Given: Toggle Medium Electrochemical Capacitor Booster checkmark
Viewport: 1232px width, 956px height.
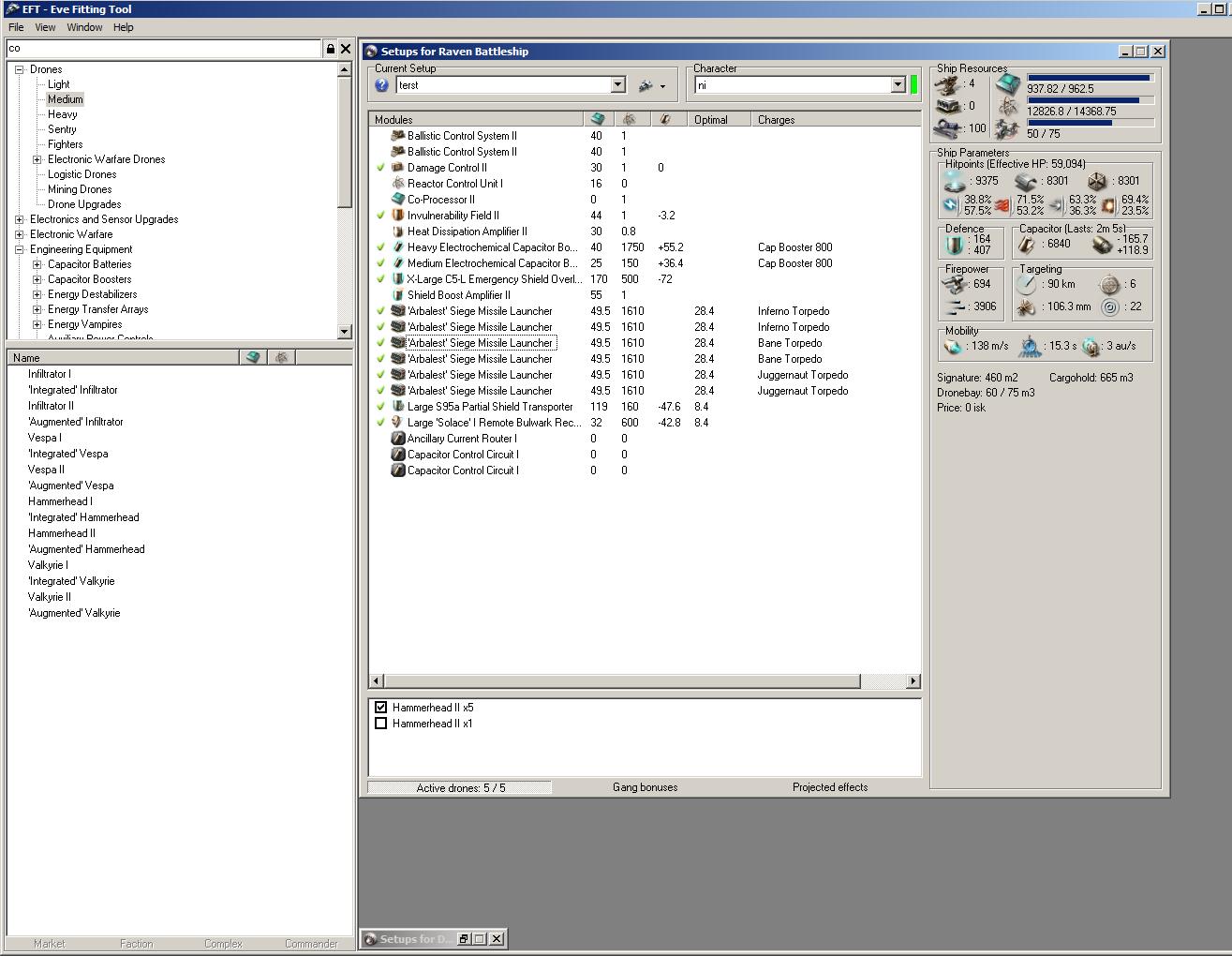Looking at the screenshot, I should 381,263.
